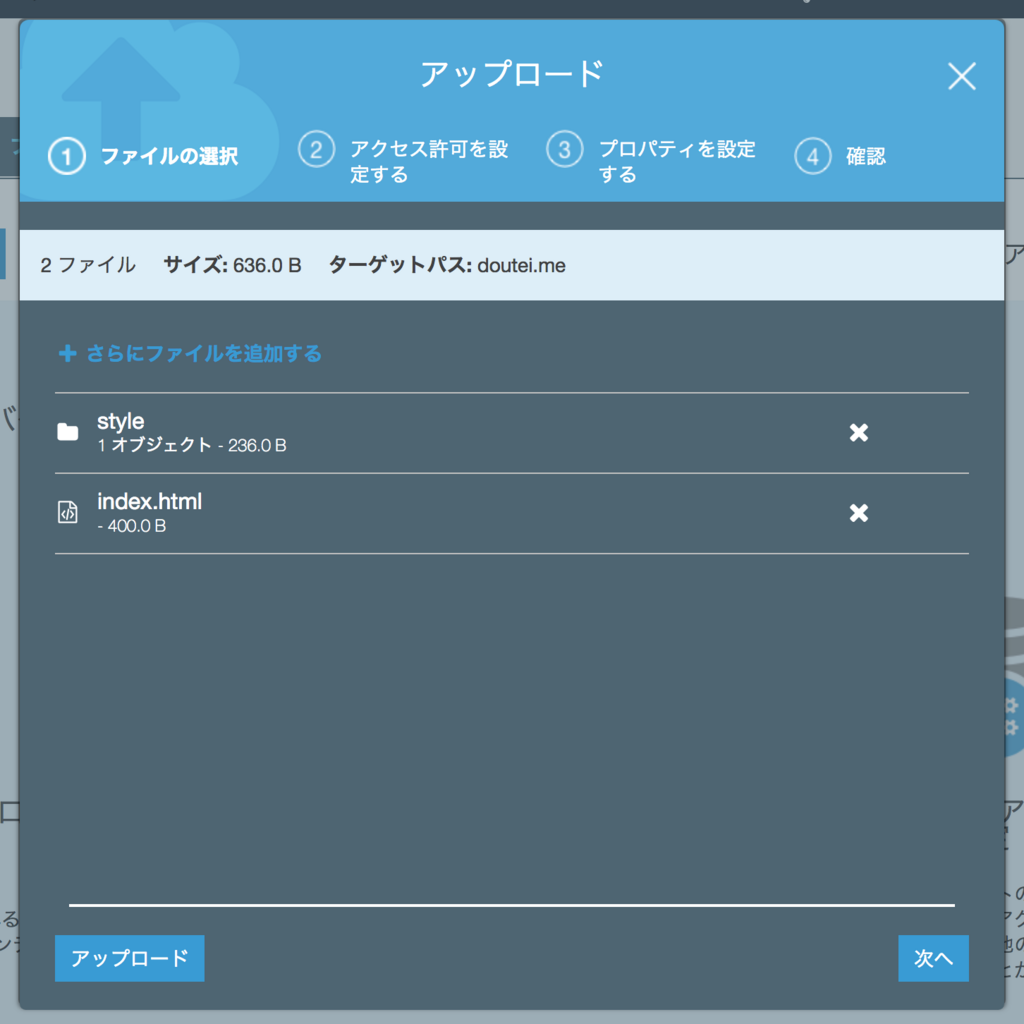Remove the style folder using its X icon
Viewport: 1024px width, 1024px height.
click(858, 432)
